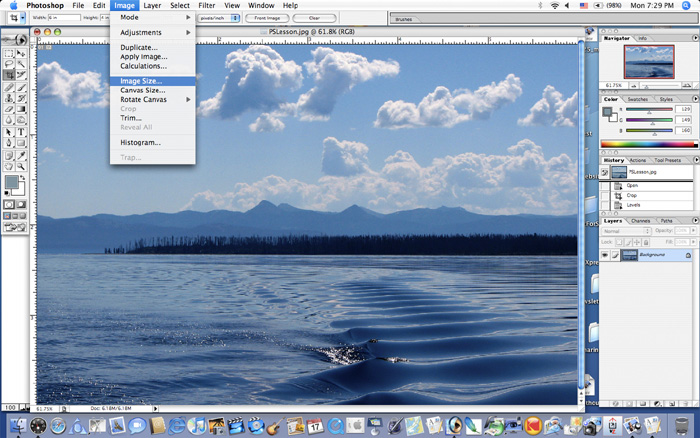Select the Dodge tool

coord(21,120)
